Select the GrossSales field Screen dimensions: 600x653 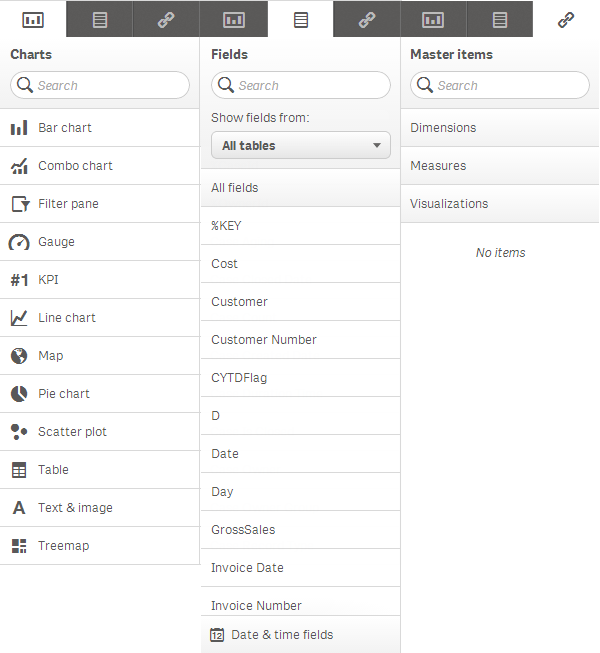click(x=243, y=530)
